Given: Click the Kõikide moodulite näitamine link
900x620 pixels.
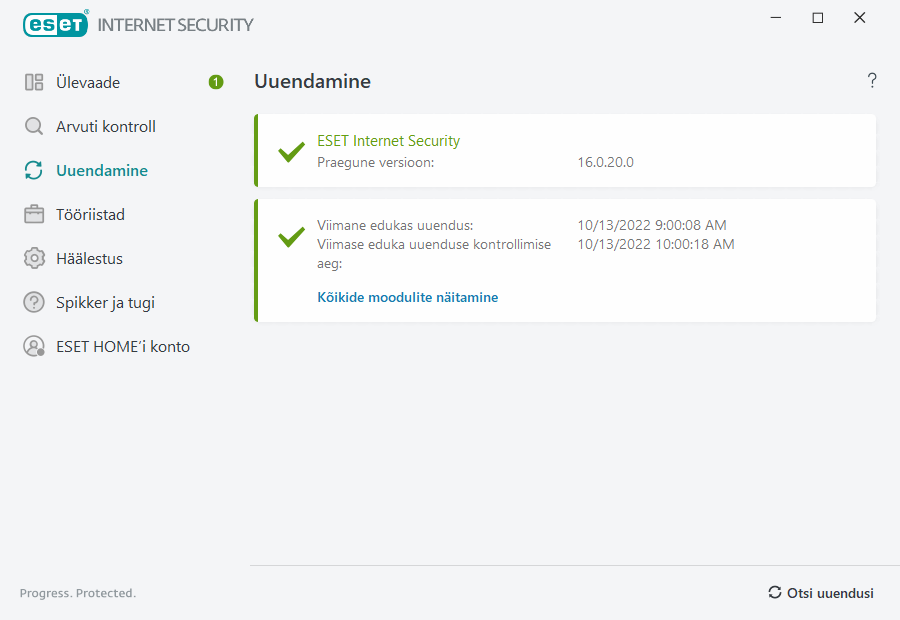Looking at the screenshot, I should [407, 297].
